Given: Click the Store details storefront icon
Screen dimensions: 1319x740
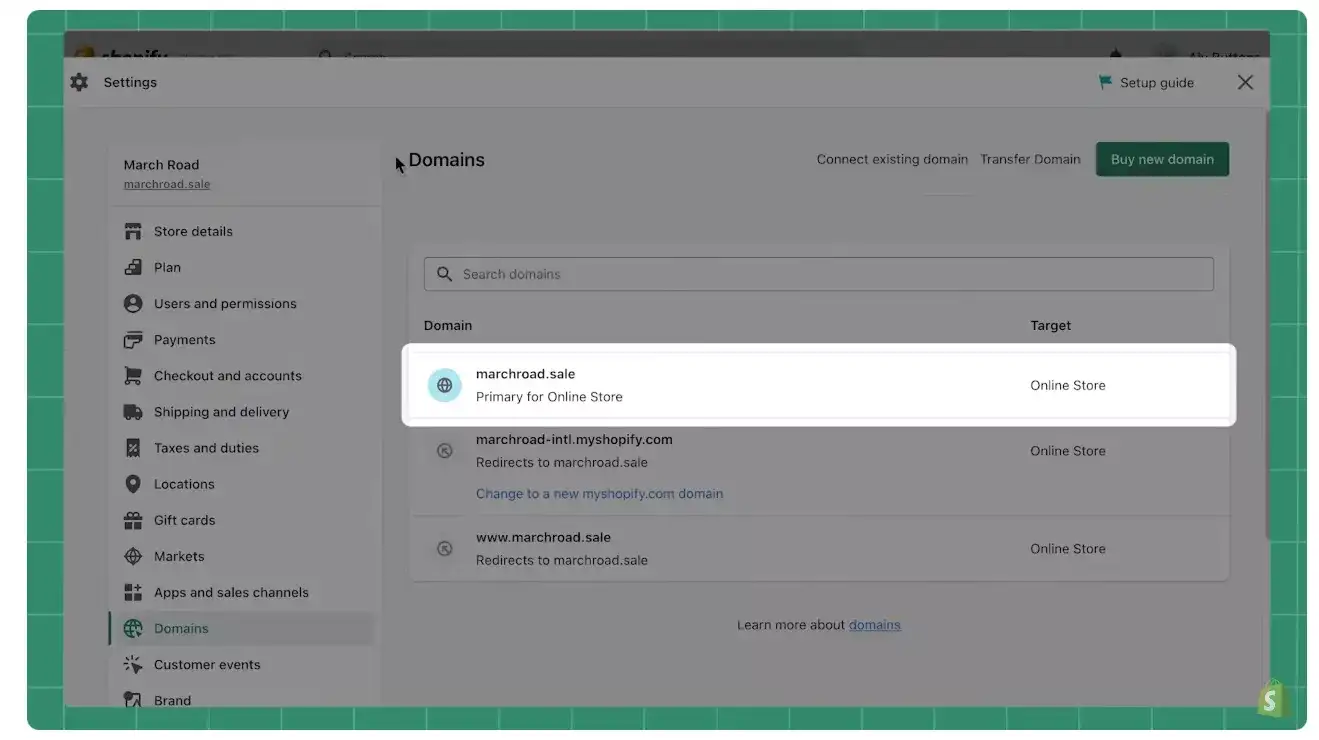Looking at the screenshot, I should tap(133, 231).
